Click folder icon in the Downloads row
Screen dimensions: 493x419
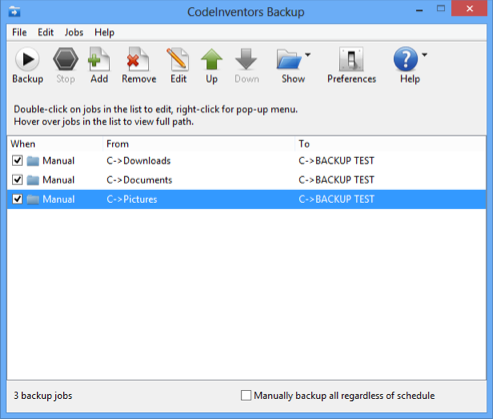(33, 161)
